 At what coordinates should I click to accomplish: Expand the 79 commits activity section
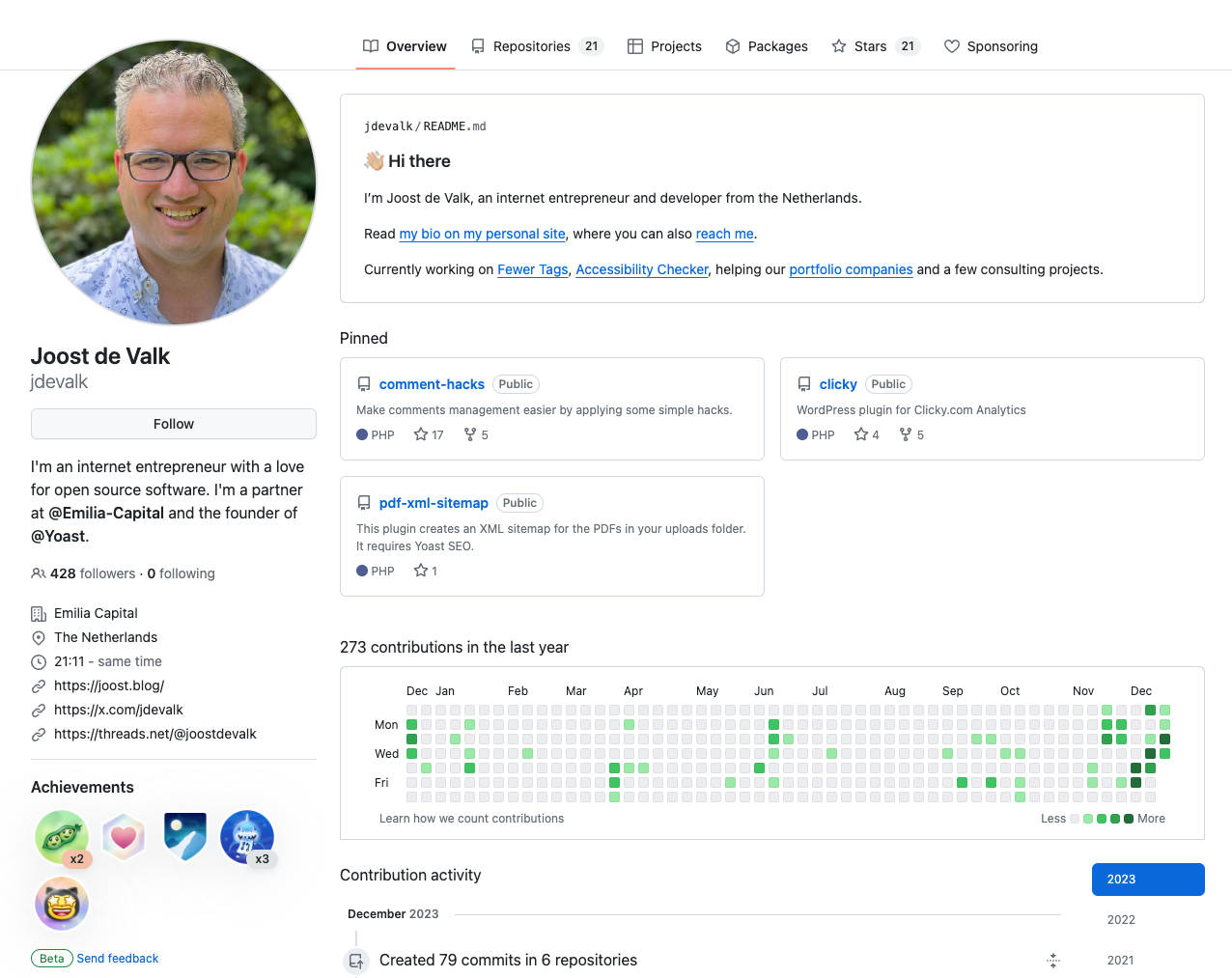tap(1053, 960)
